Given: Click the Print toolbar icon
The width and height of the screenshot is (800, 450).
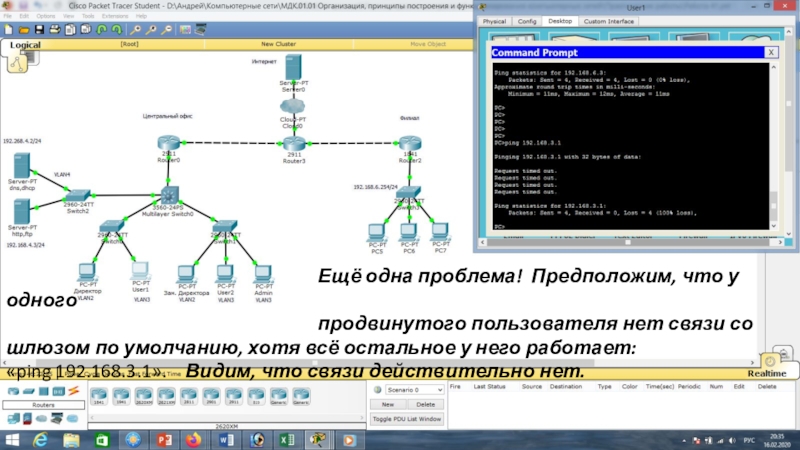Looking at the screenshot, I should (55, 30).
